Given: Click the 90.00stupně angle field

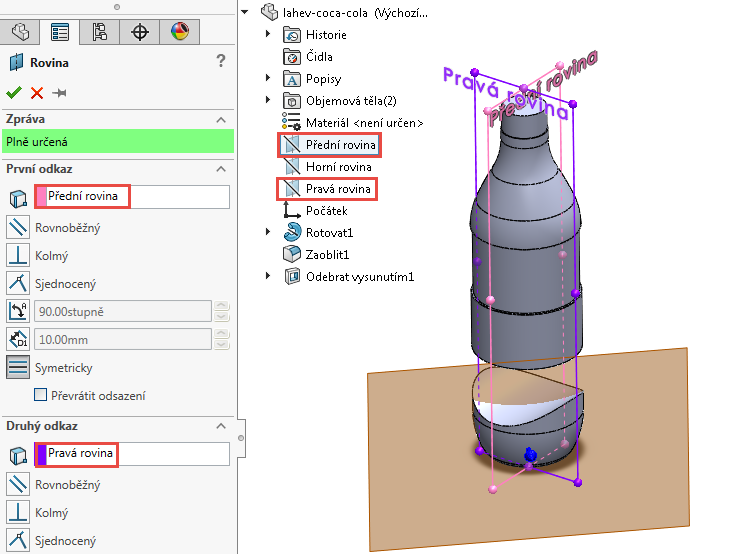Looking at the screenshot, I should pos(122,311).
